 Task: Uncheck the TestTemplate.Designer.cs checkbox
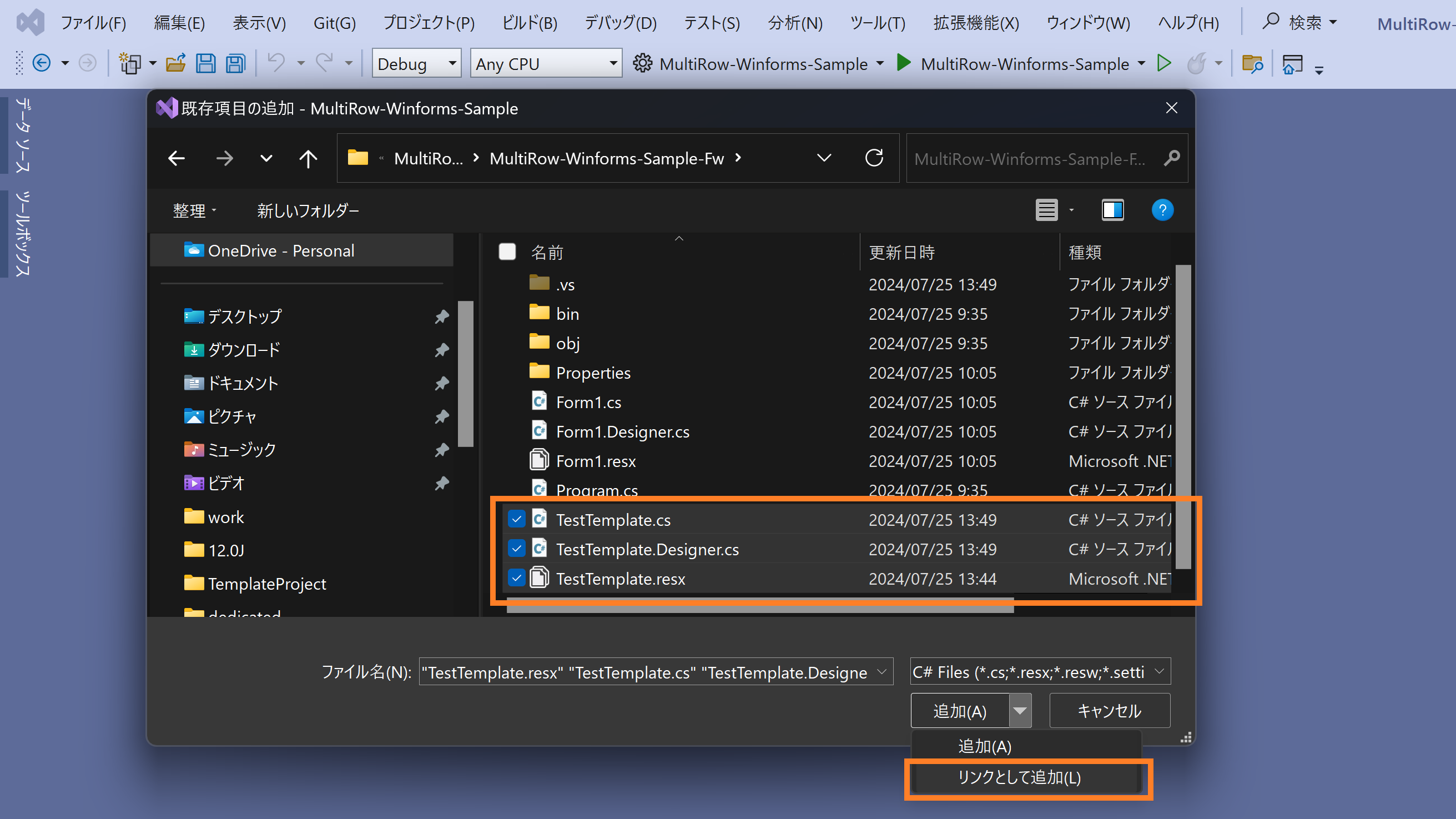pos(517,548)
